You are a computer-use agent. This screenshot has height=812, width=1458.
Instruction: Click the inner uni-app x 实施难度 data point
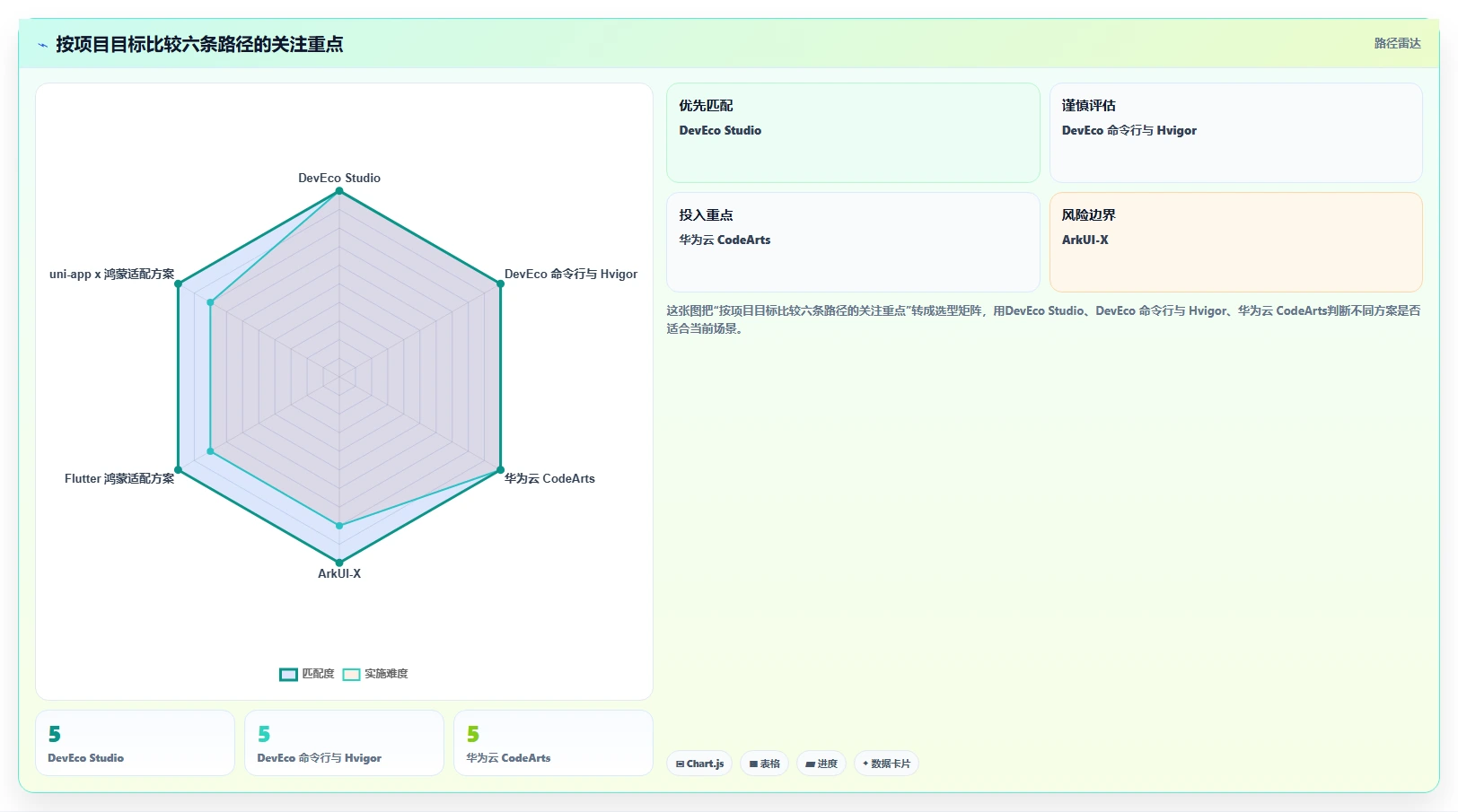[211, 302]
